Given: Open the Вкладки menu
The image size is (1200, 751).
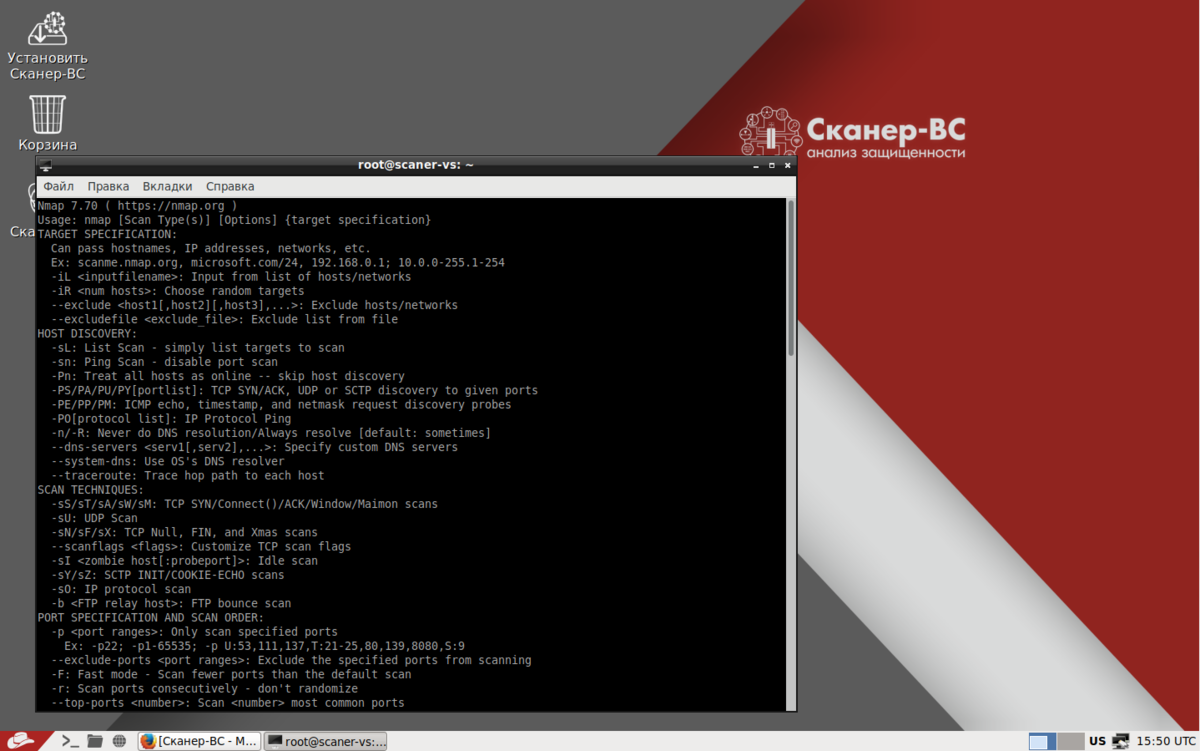Looking at the screenshot, I should click(167, 186).
